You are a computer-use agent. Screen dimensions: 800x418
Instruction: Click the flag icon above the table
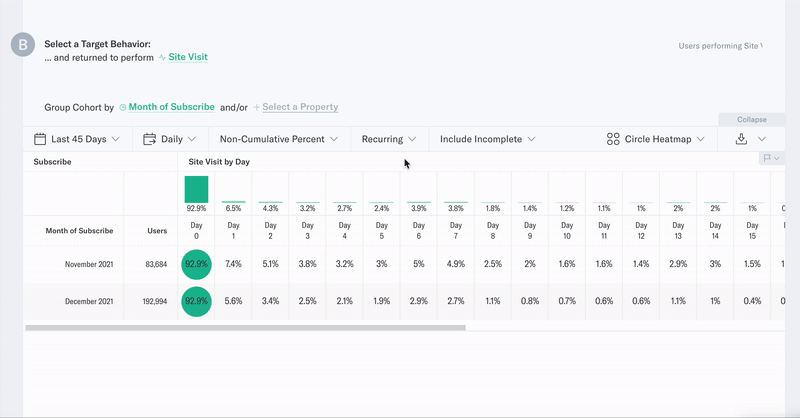click(x=767, y=158)
